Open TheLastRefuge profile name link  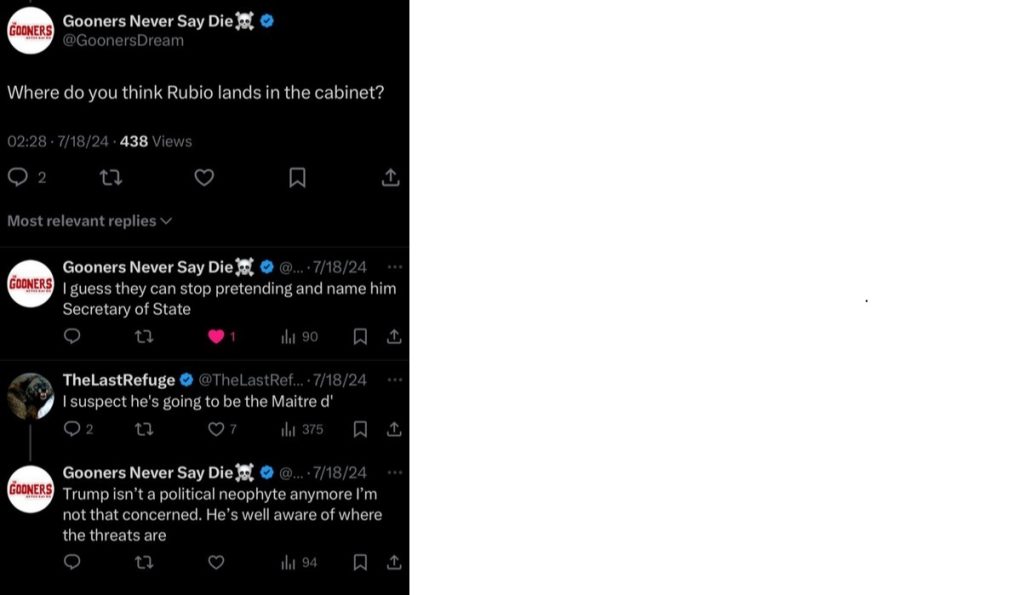coord(118,380)
